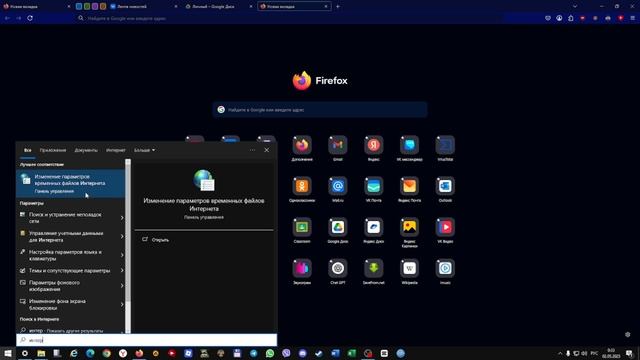
Task: Expand 'Изменение фона экрана блокировки' arrow
Action: 122,304
